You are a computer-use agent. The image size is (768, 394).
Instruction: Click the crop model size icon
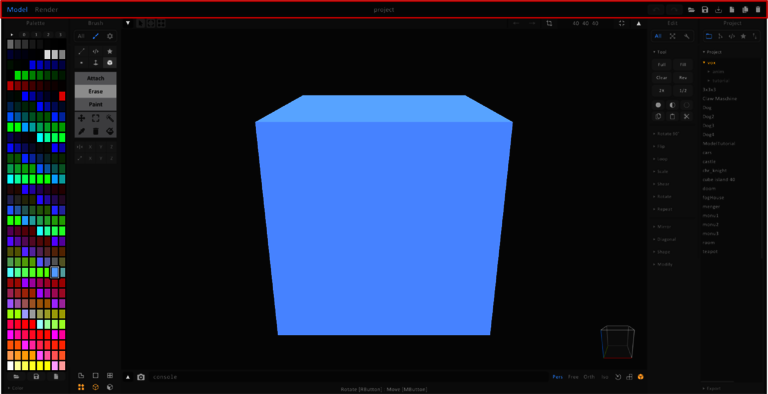[x=549, y=23]
